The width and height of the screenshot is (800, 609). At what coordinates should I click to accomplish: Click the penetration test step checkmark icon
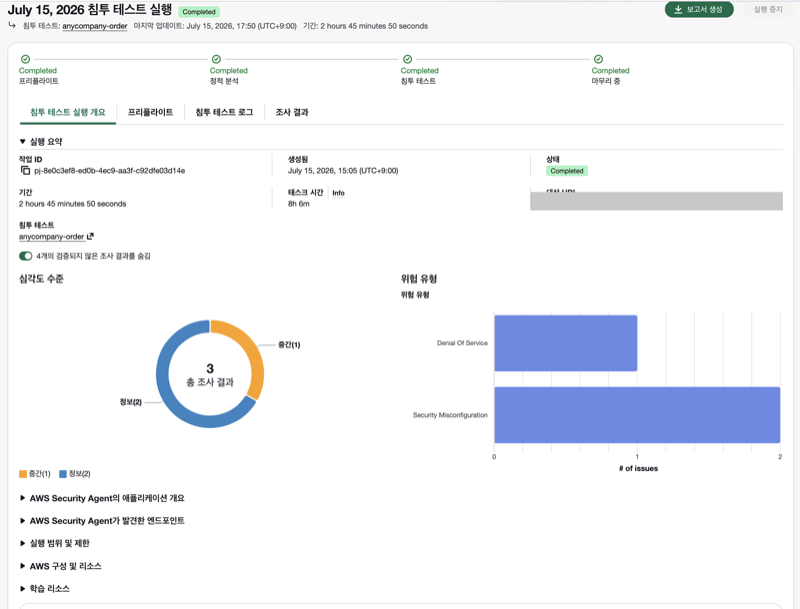407,59
